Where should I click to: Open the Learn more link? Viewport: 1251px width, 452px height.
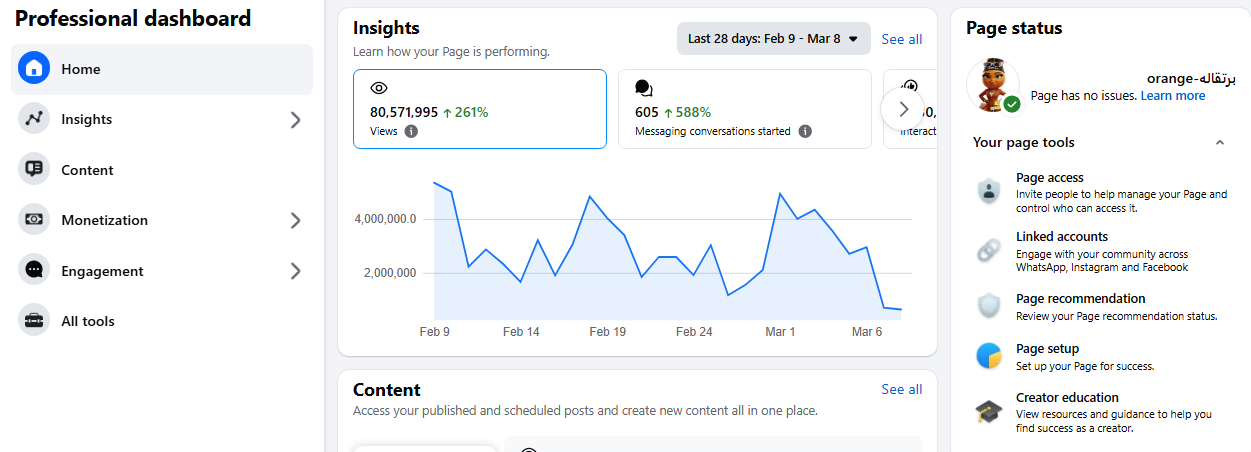(1172, 96)
